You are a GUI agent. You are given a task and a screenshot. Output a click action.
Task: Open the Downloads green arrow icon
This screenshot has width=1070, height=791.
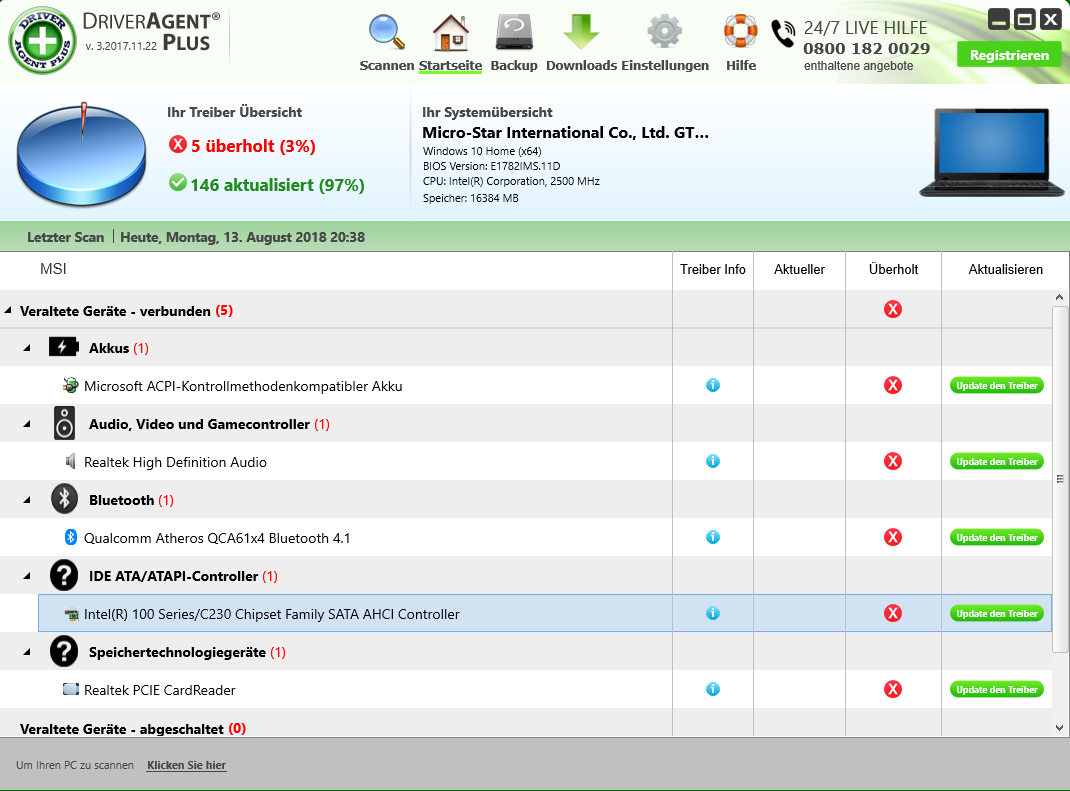point(581,32)
